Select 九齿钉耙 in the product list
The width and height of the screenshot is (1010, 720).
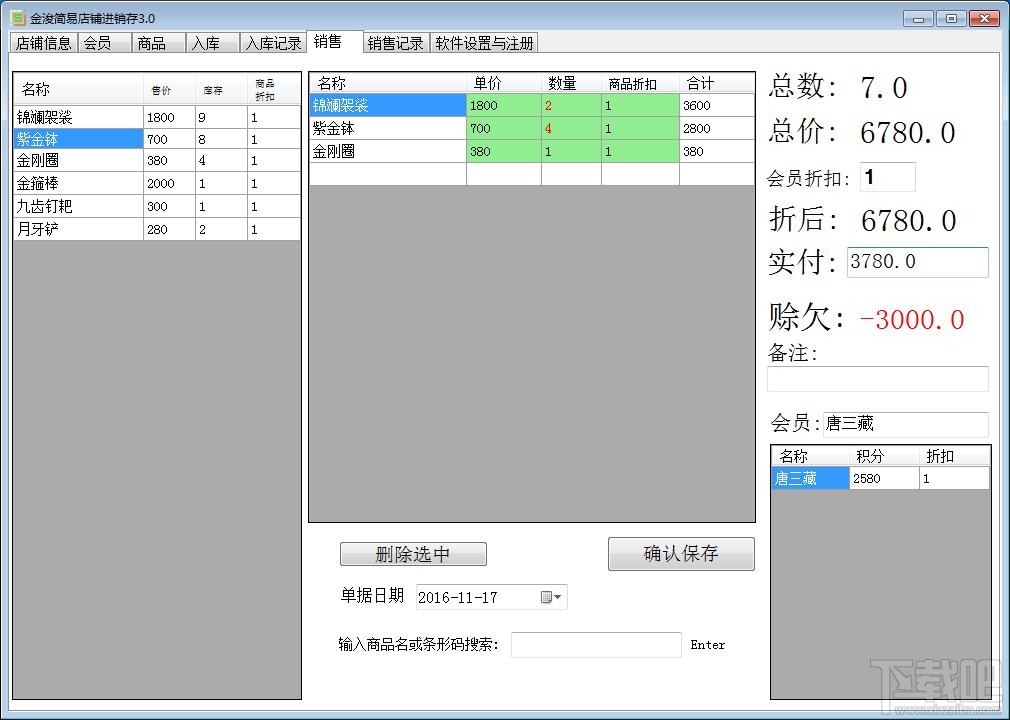pyautogui.click(x=78, y=207)
